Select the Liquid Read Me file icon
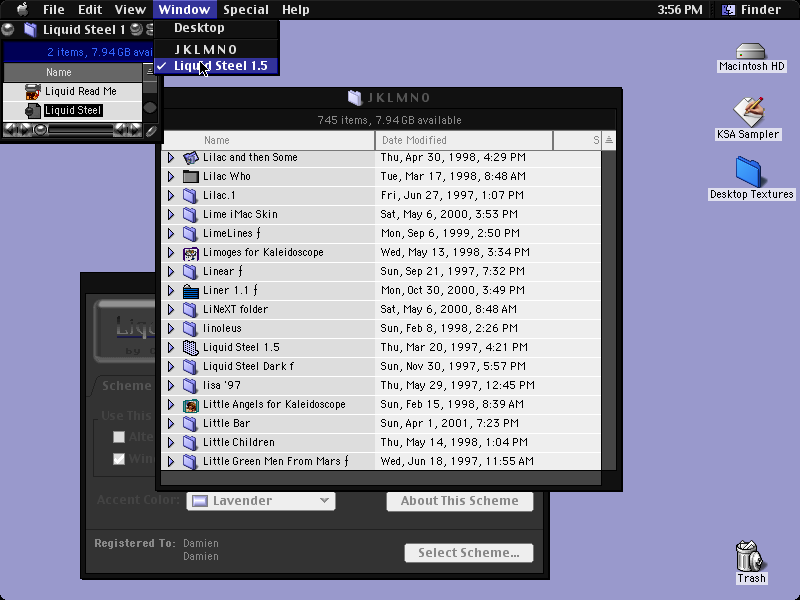This screenshot has width=800, height=600. (x=33, y=91)
